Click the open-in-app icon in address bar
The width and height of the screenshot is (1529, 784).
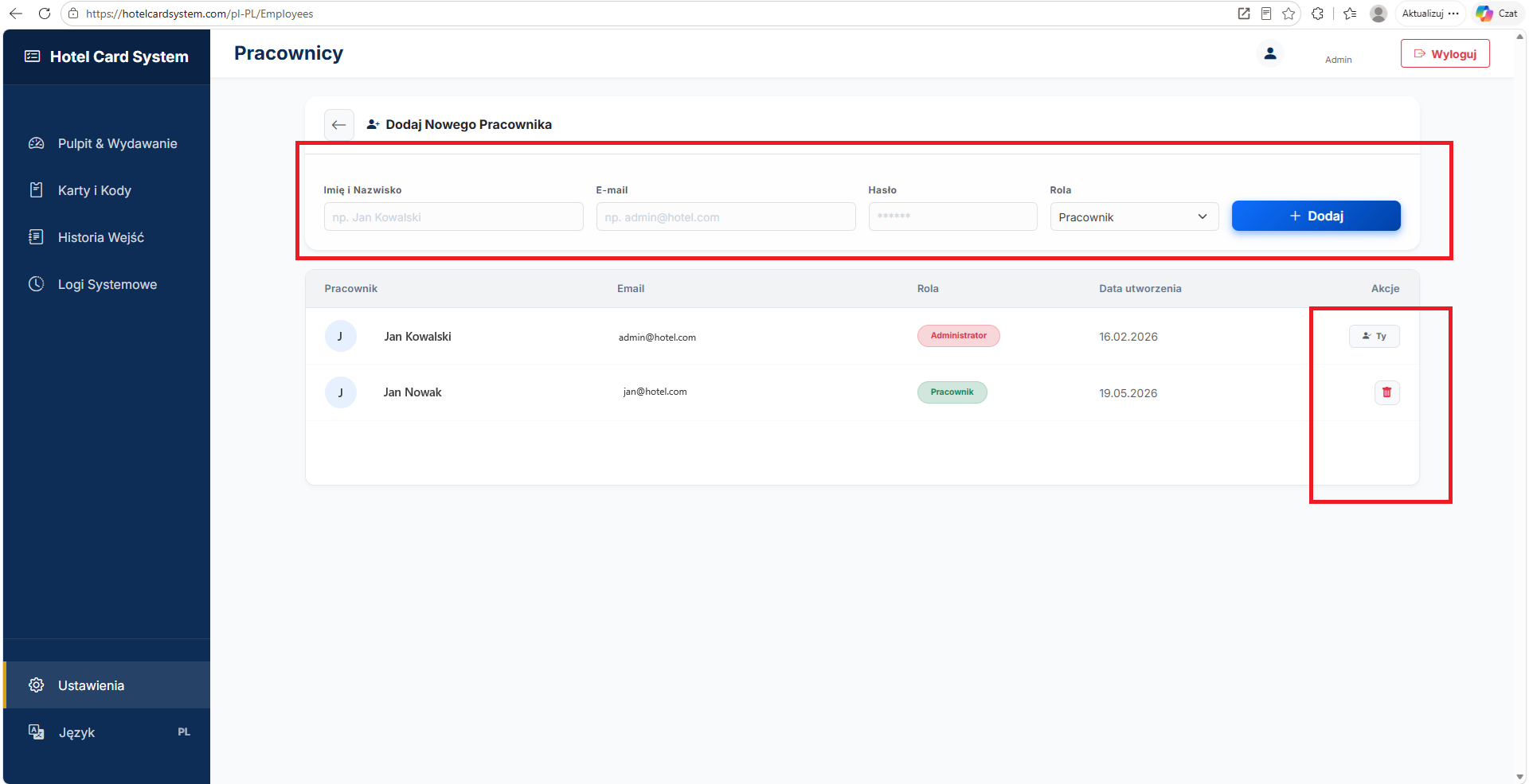pyautogui.click(x=1244, y=14)
